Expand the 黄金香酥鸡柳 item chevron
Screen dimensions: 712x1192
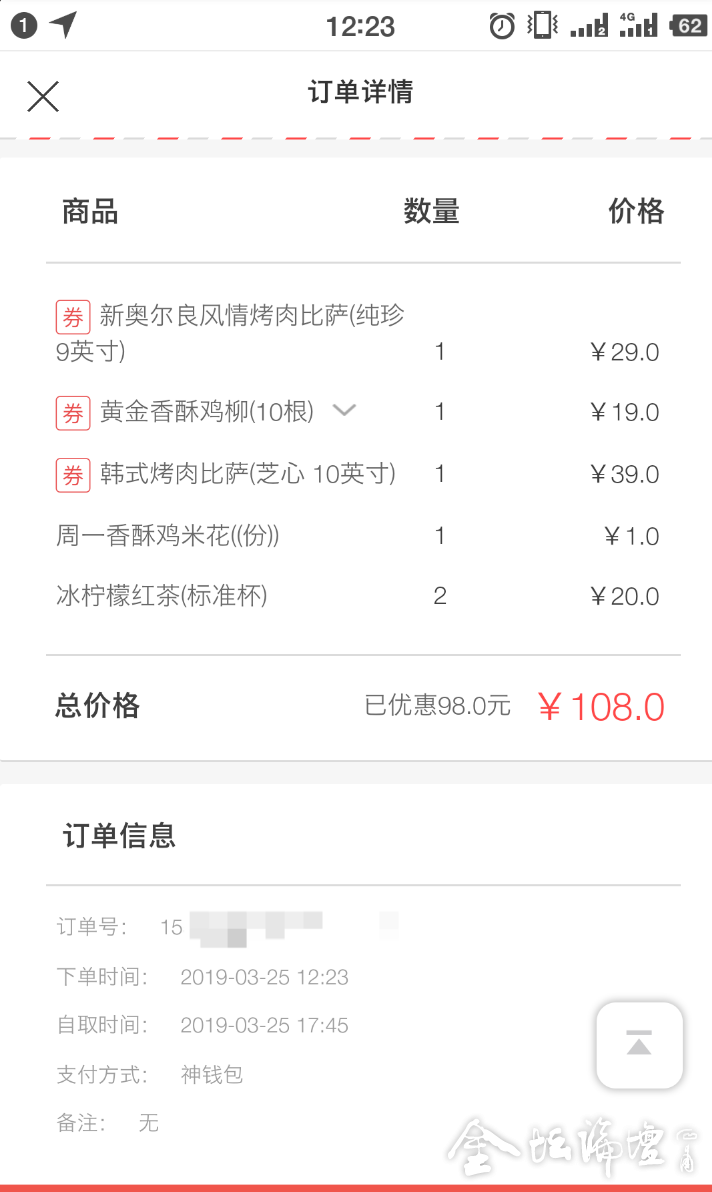344,410
